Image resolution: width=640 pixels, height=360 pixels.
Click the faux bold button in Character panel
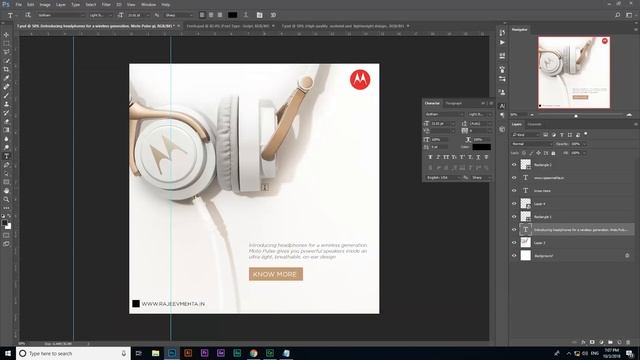point(430,157)
